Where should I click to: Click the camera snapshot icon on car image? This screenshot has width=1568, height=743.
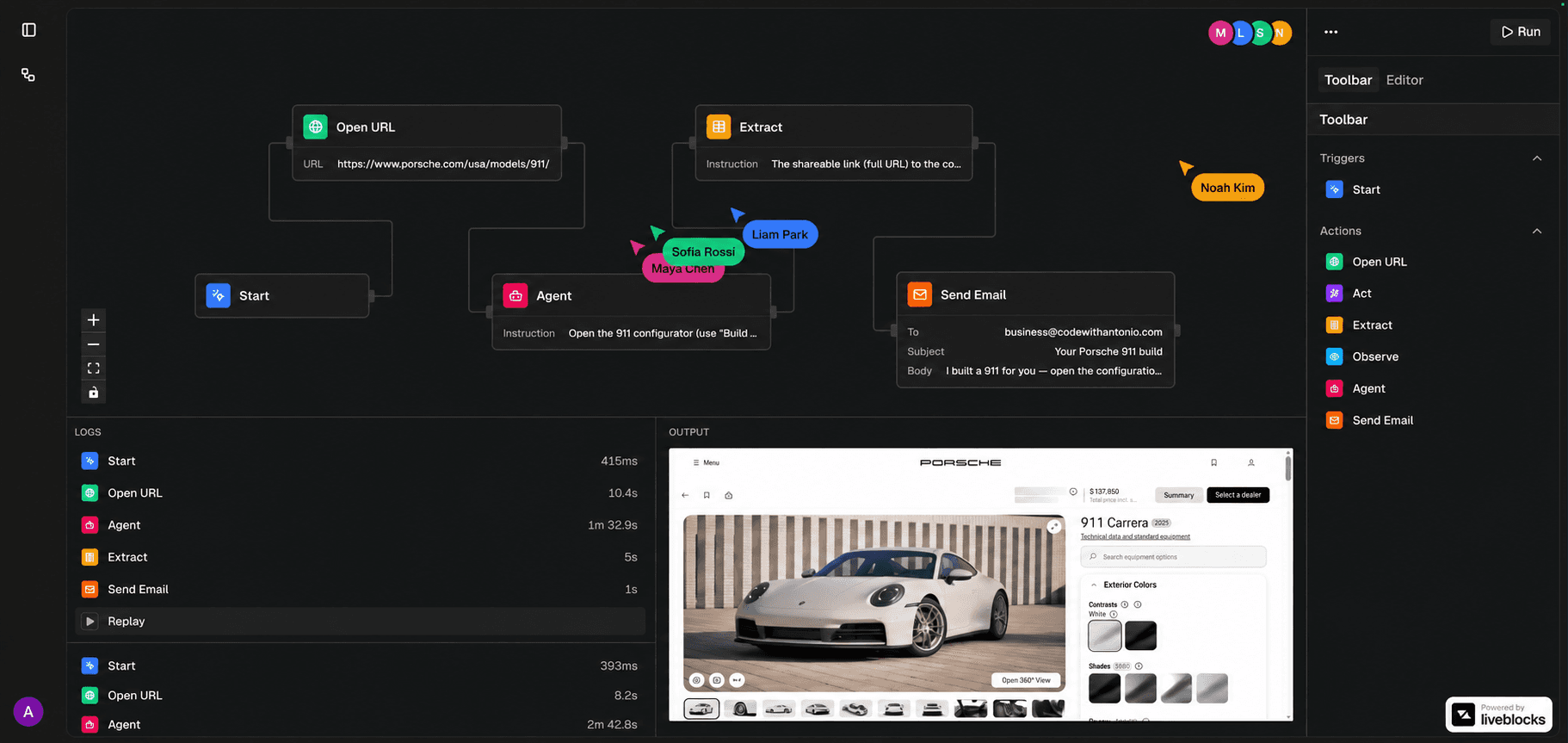tap(717, 680)
